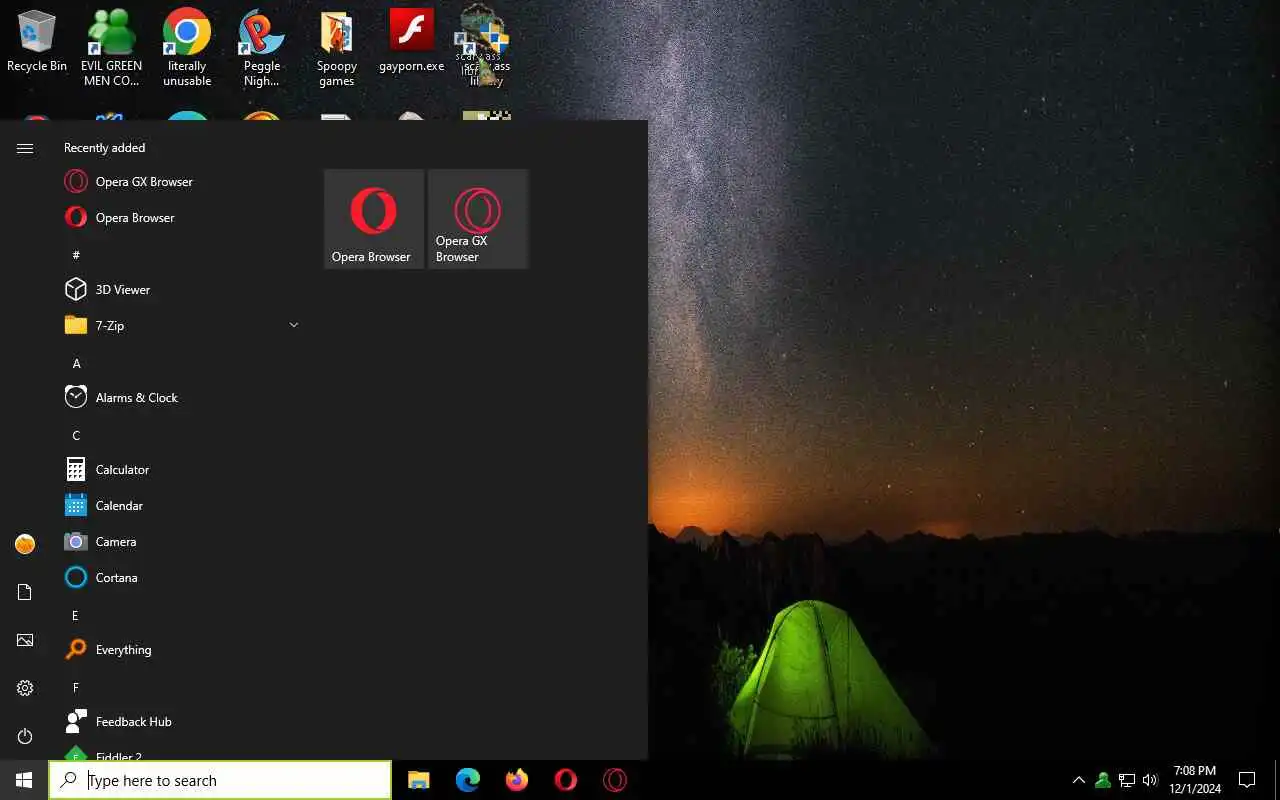Screen dimensions: 1280x800
Task: Open Alarms & Clock app
Action: click(x=180, y=398)
